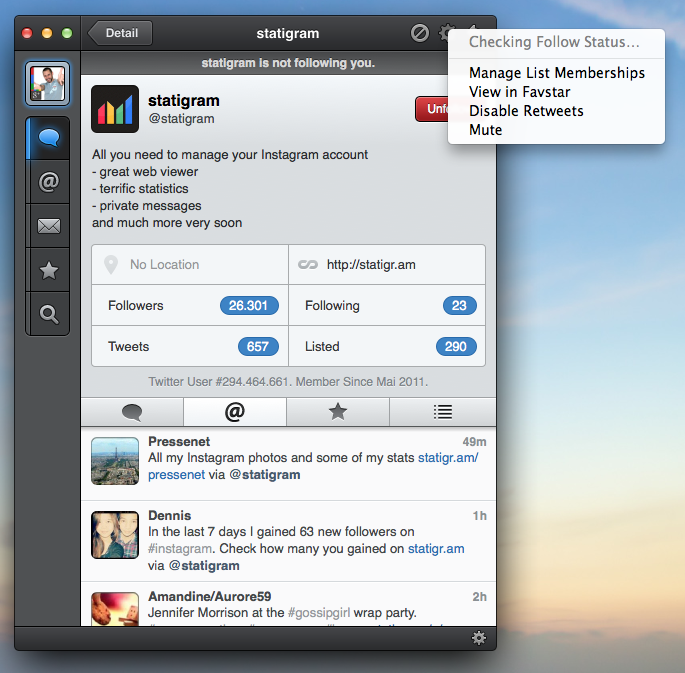Open direct messages envelope icon
This screenshot has height=673, width=685.
coord(48,226)
